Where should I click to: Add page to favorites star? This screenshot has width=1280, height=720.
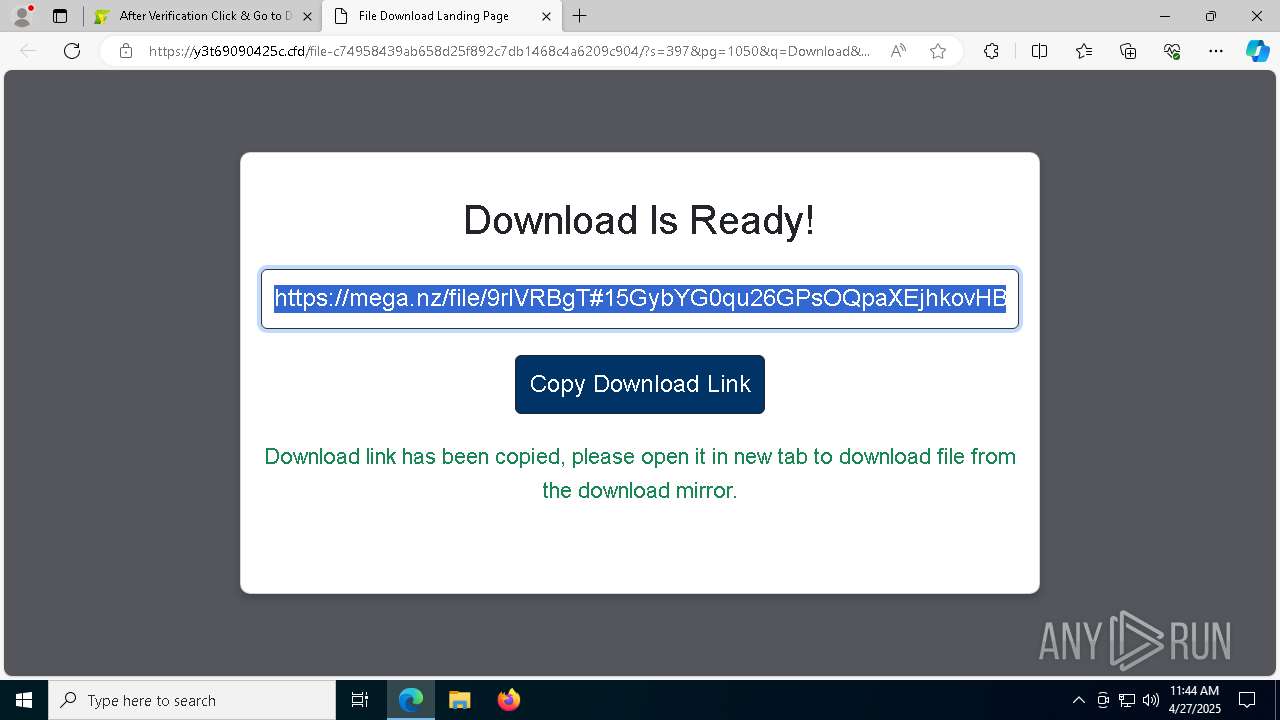[x=938, y=51]
